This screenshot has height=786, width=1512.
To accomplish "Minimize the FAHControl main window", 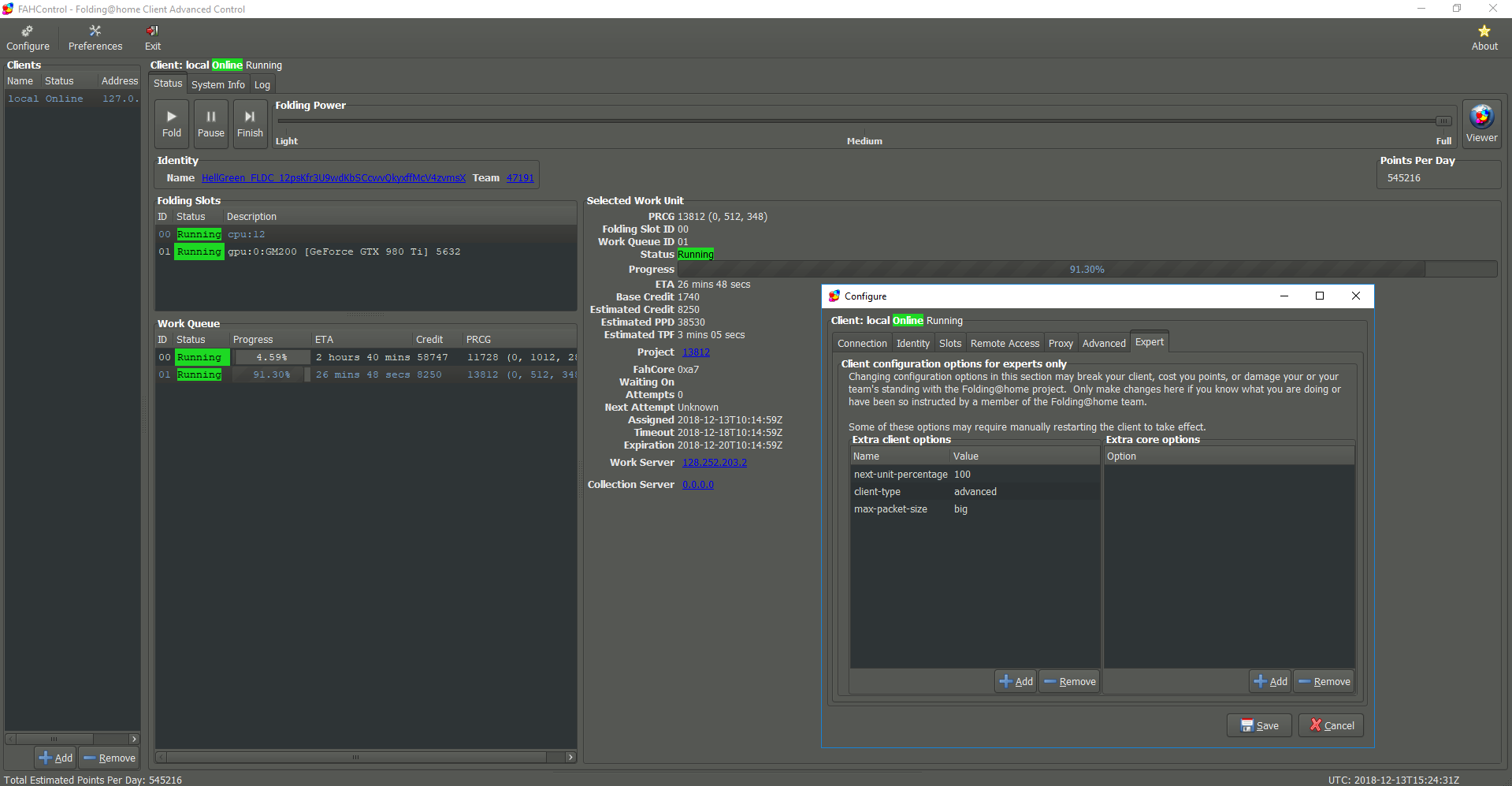I will 1421,9.
